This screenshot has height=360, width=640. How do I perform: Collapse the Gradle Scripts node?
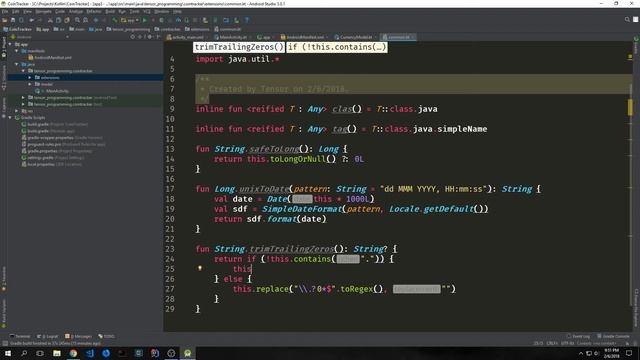tap(10, 118)
